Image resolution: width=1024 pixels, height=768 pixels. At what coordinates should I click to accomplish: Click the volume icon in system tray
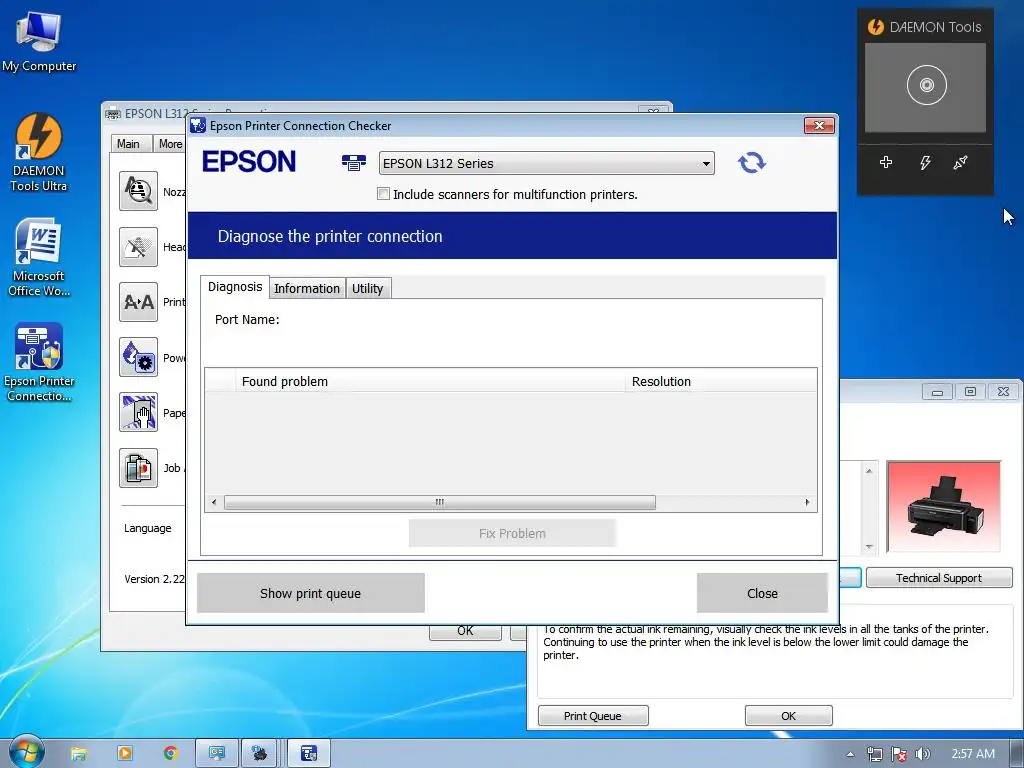pyautogui.click(x=922, y=754)
